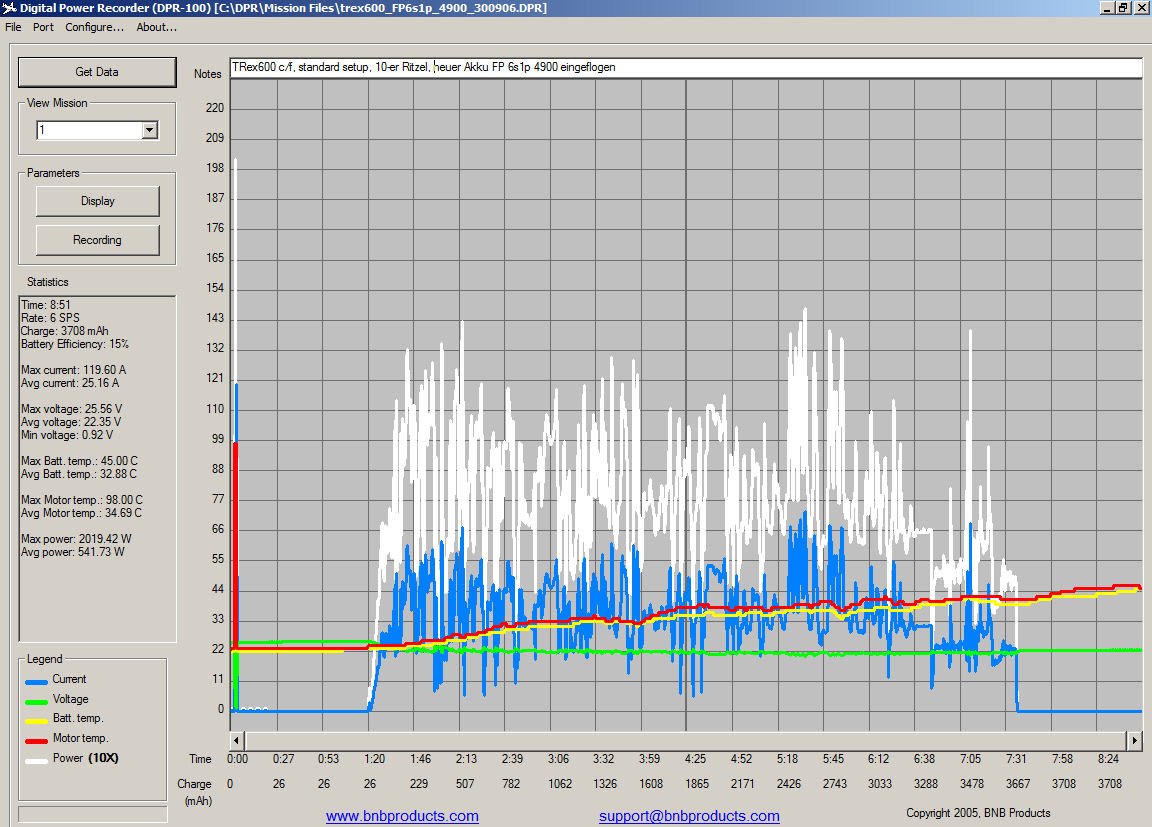Screen dimensions: 1152x827
Task: Click the 3667 charge axis value
Action: pyautogui.click(x=1018, y=784)
